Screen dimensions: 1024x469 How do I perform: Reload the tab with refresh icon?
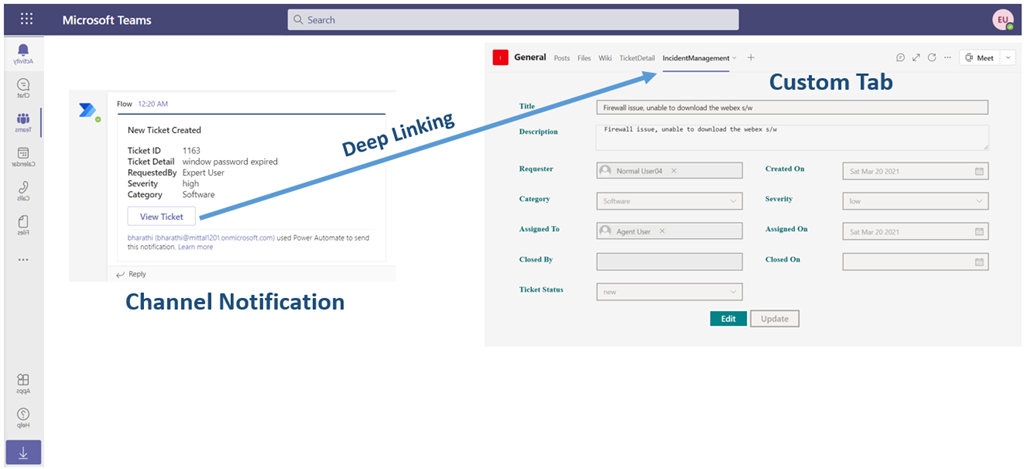[x=932, y=57]
